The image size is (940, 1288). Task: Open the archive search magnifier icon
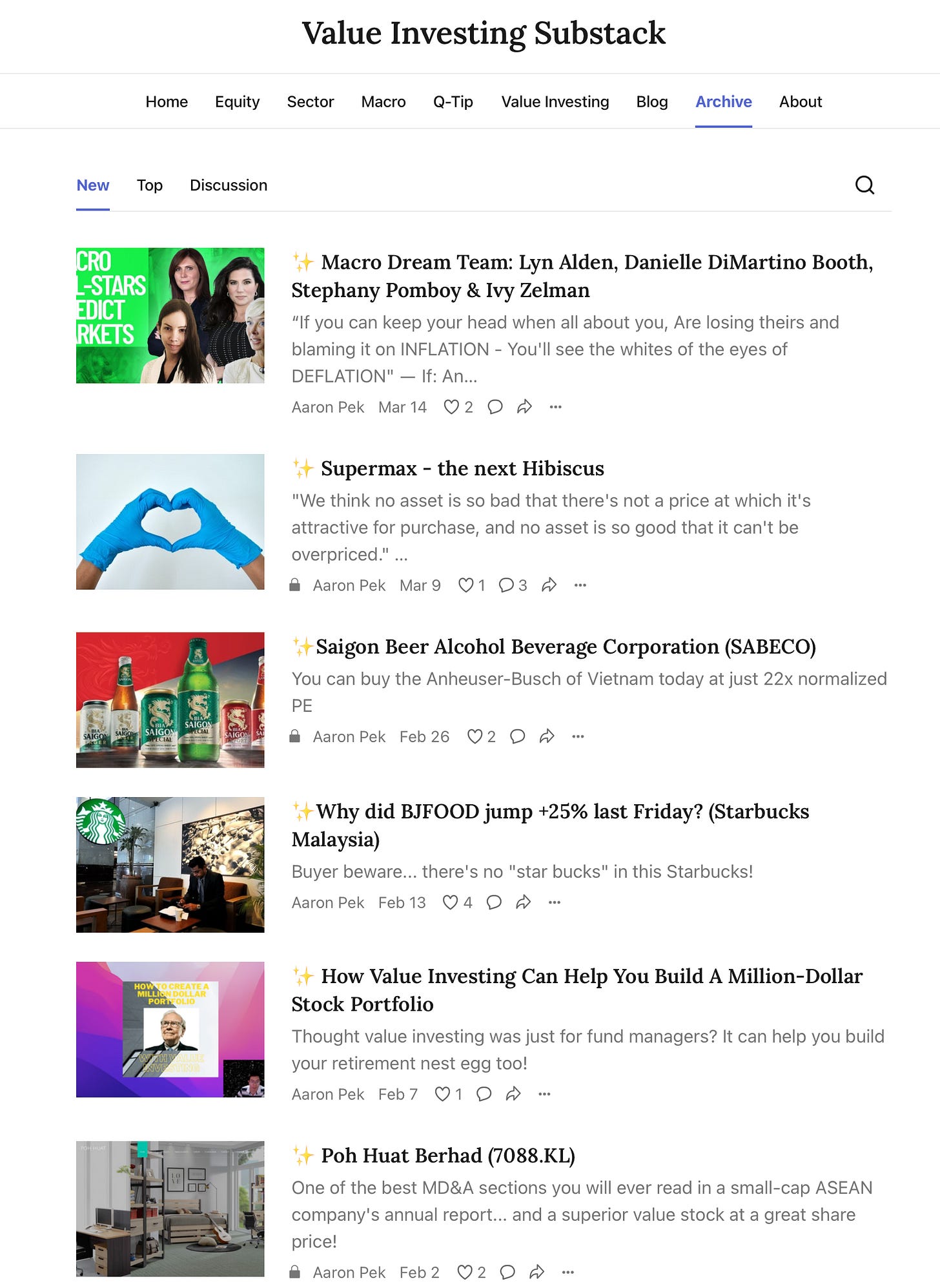[864, 185]
